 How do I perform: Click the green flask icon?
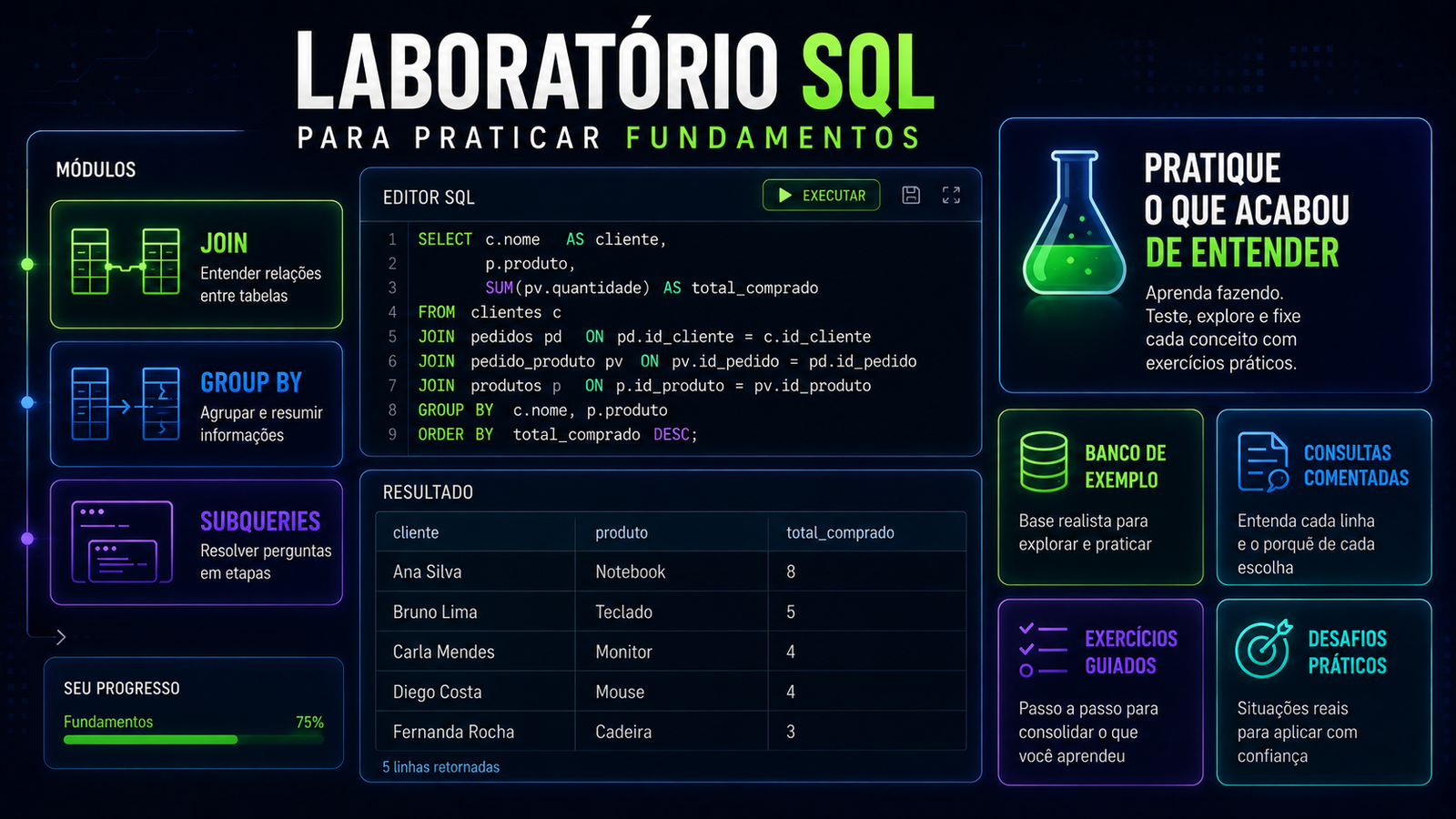click(x=1074, y=224)
